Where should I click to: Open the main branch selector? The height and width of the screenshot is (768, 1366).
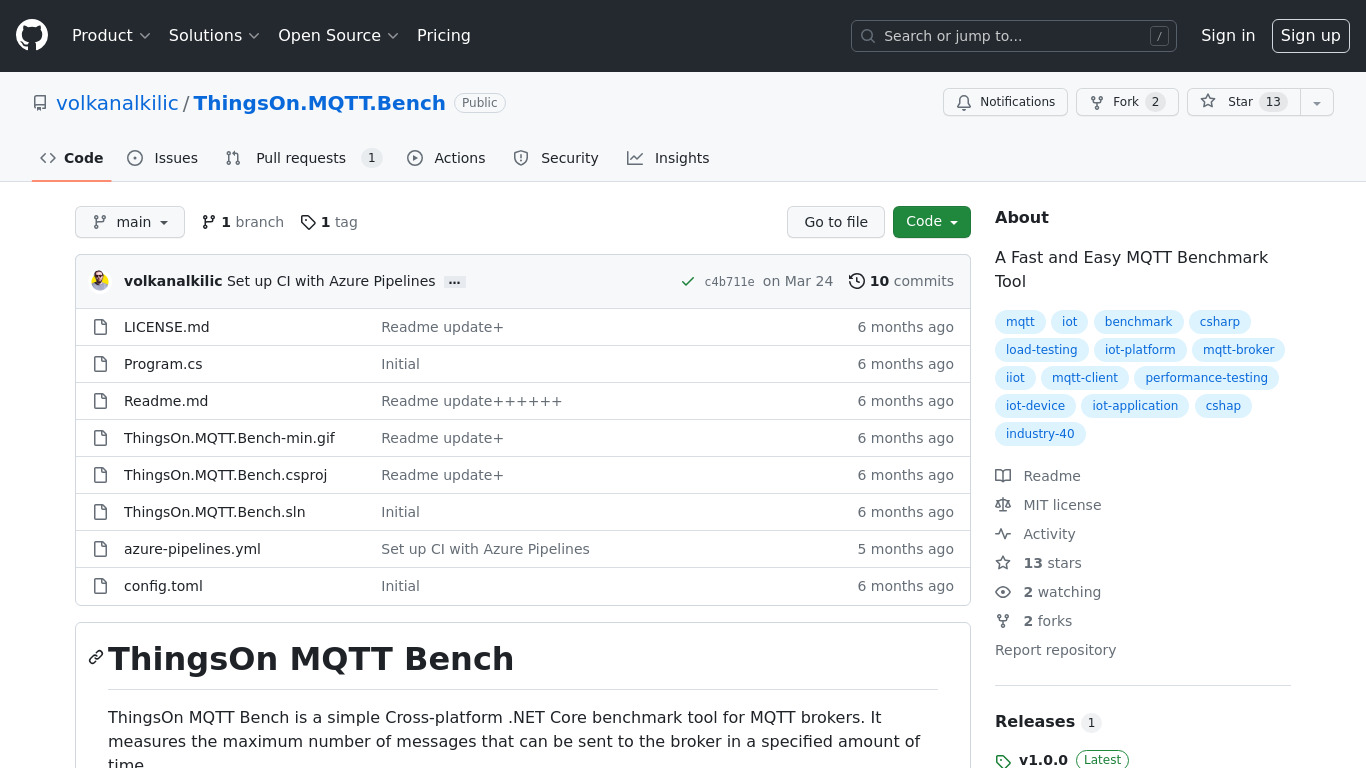[130, 222]
